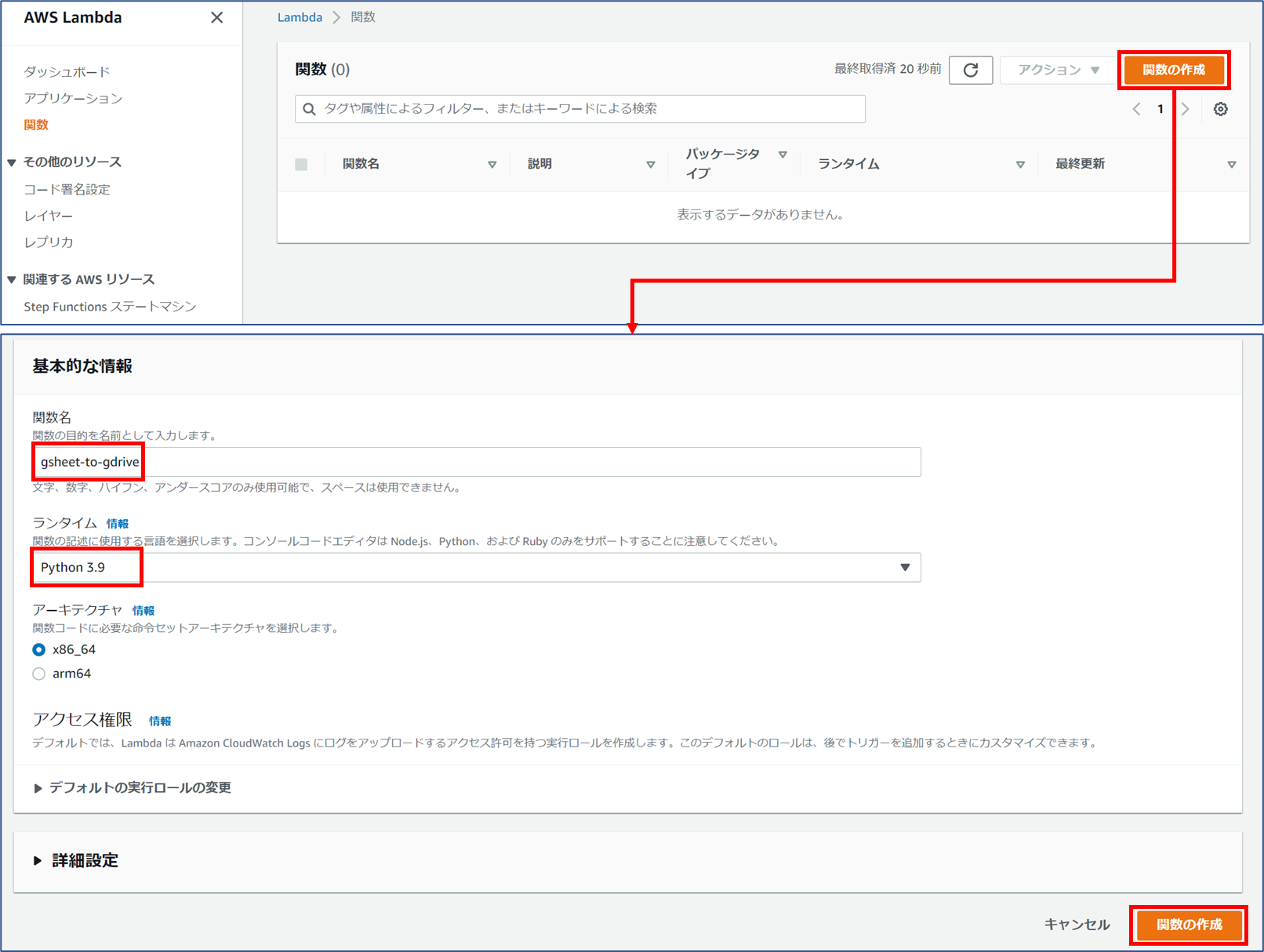Open アーキテクチャ 情報 link
The height and width of the screenshot is (952, 1264).
click(143, 611)
